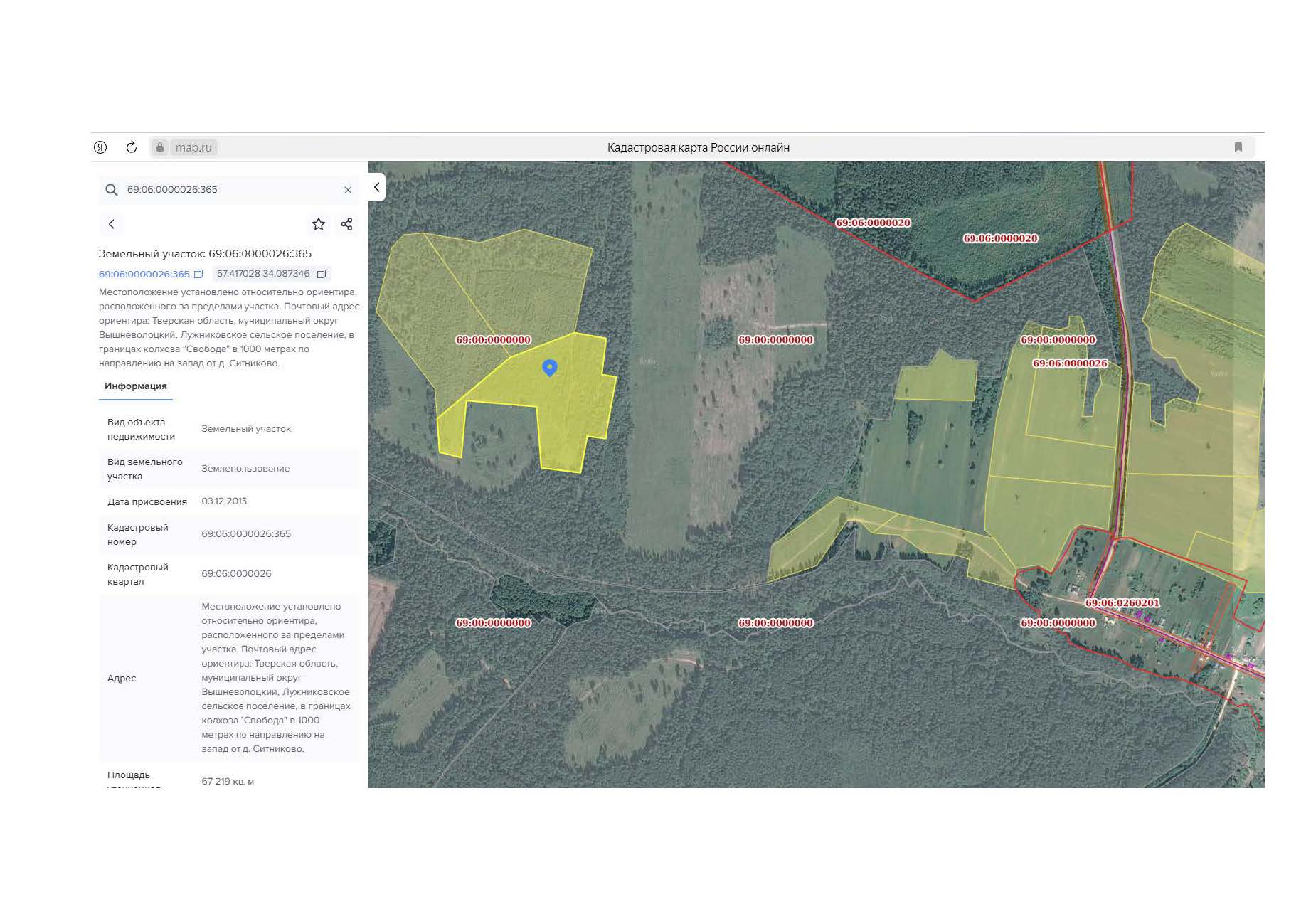Go back using the left arrow button

tap(112, 224)
